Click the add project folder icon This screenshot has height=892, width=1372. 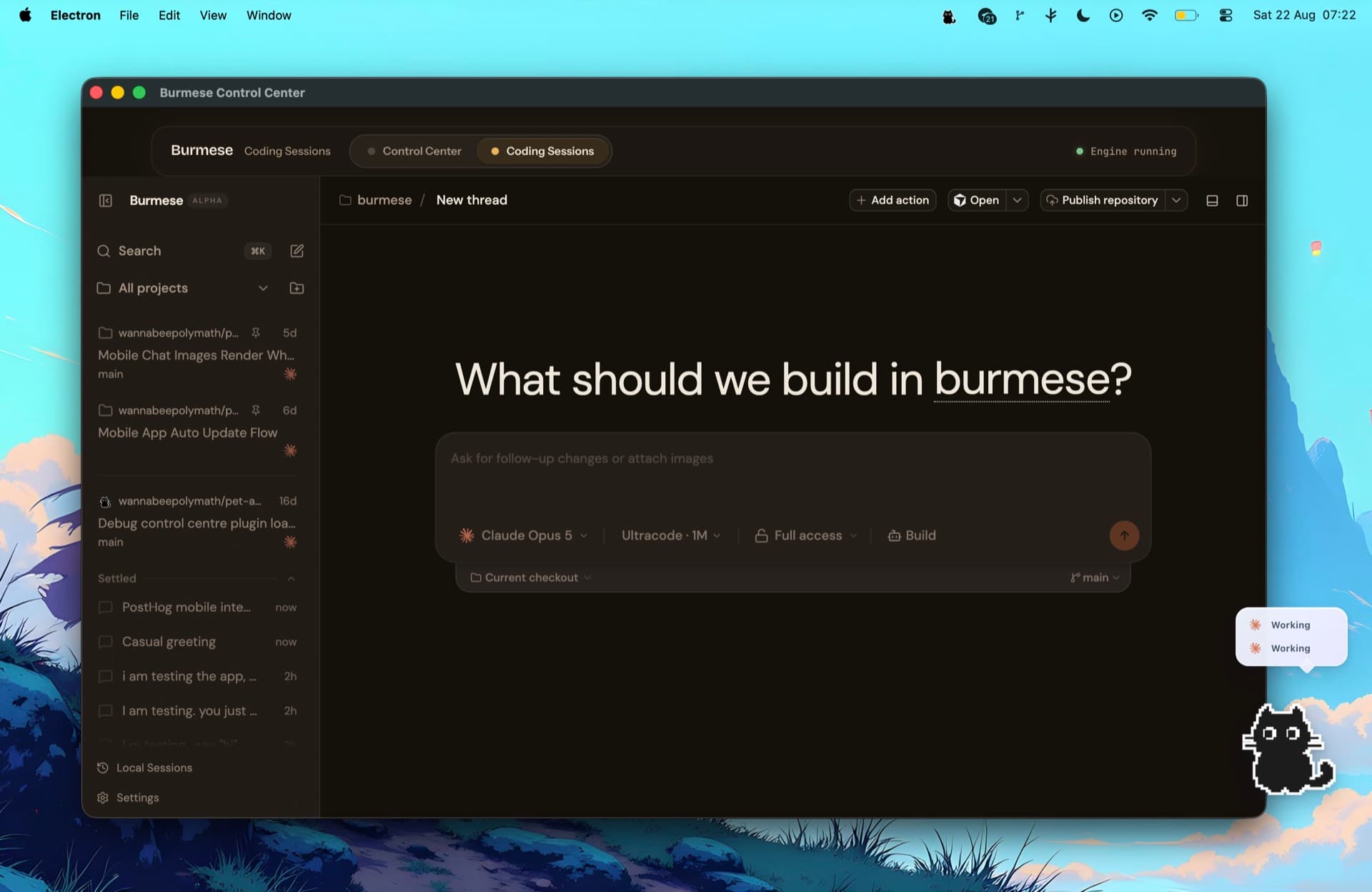coord(297,288)
